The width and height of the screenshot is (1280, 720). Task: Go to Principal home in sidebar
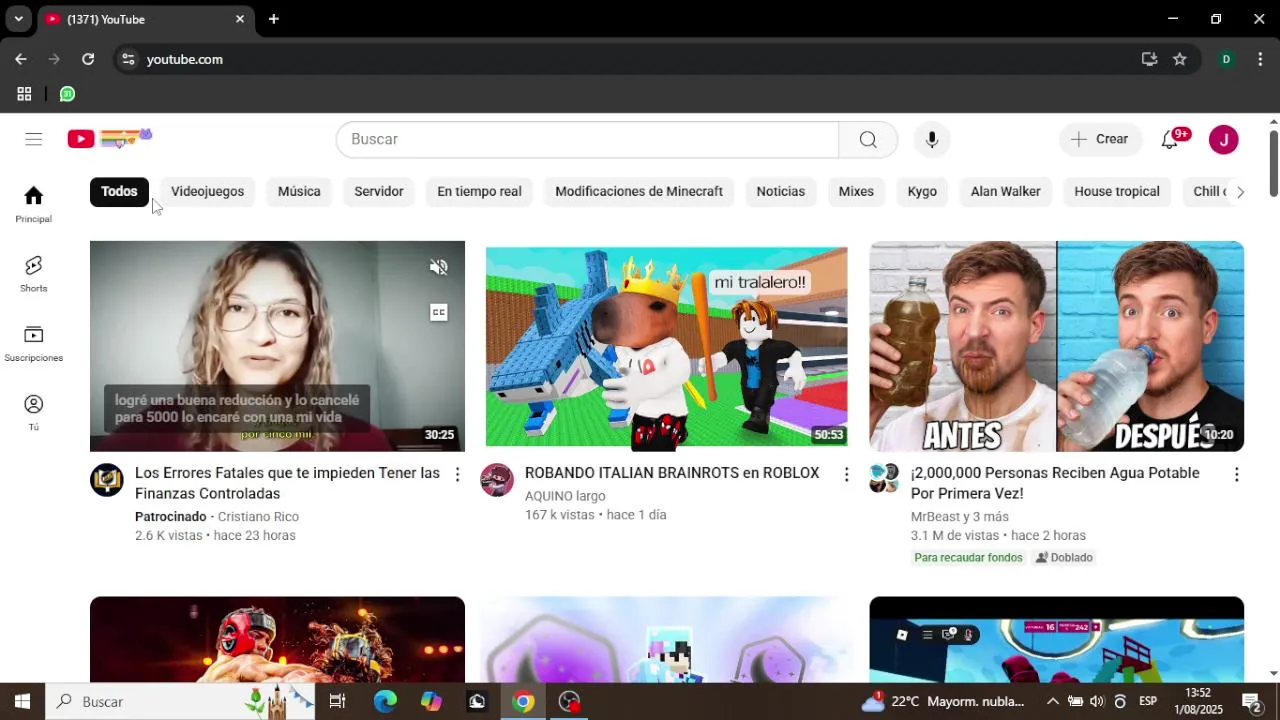34,204
